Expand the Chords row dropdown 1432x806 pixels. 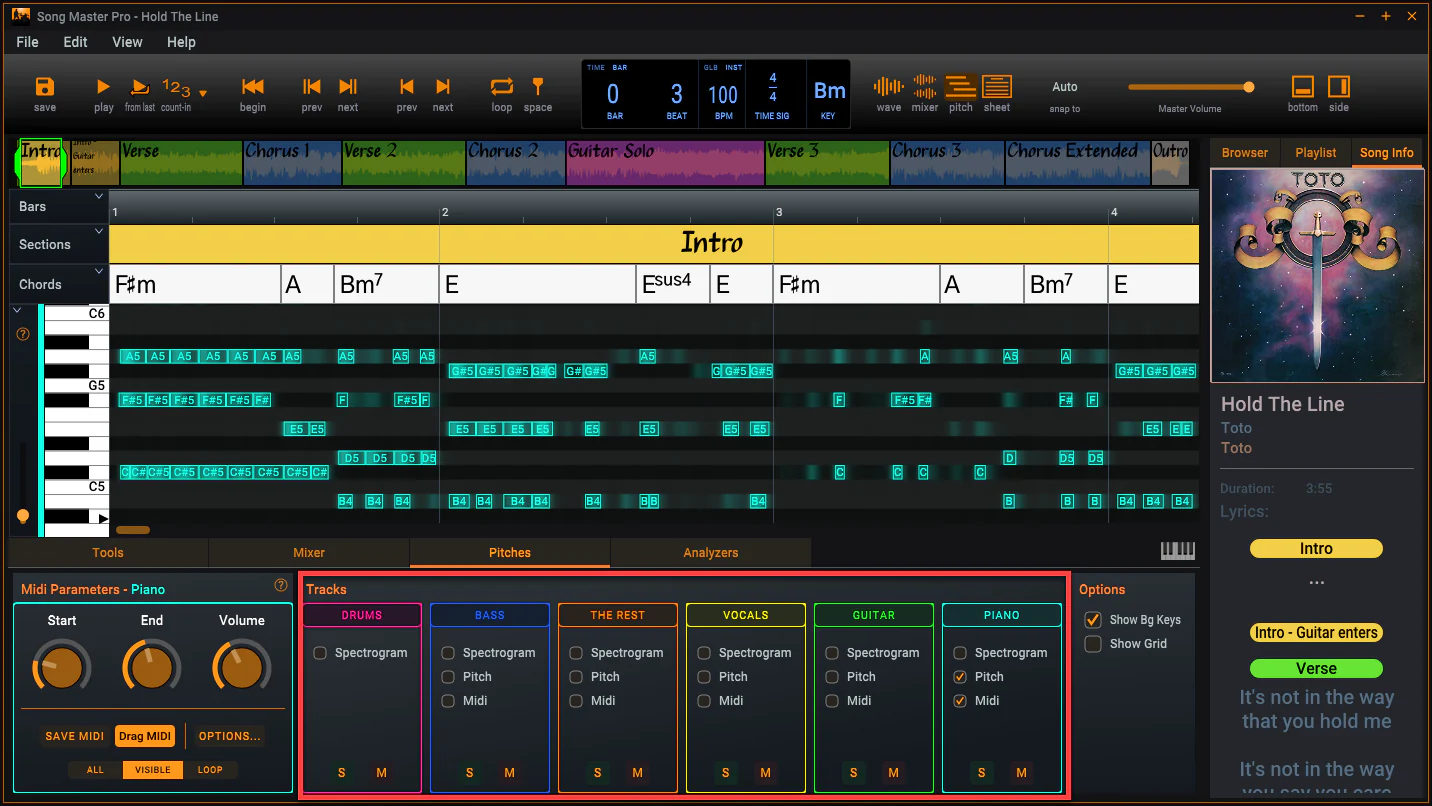click(99, 271)
